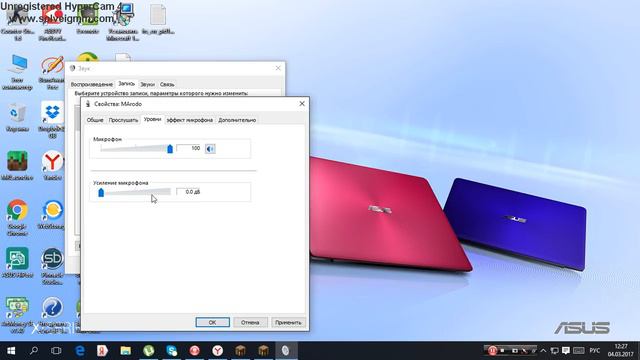The image size is (640, 360).
Task: Open the Дополнительно tab
Action: pyautogui.click(x=237, y=120)
